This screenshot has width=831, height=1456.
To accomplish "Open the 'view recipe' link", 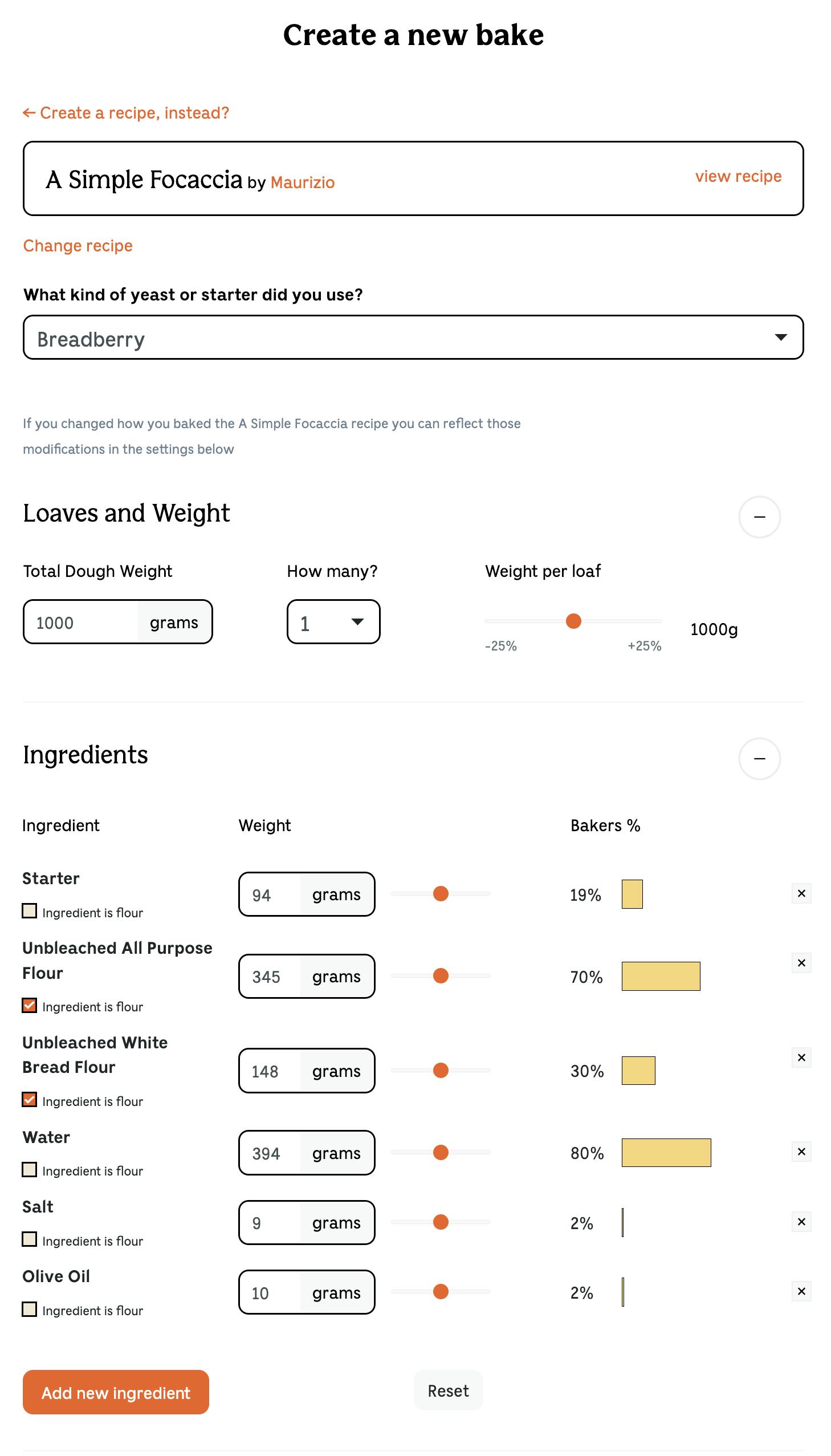I will tap(738, 176).
